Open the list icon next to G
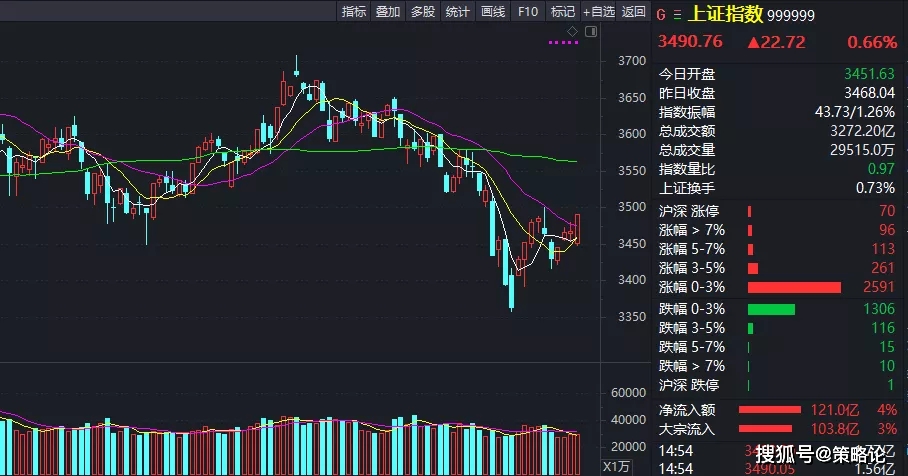Screen dimensions: 908x476 coord(676,14)
